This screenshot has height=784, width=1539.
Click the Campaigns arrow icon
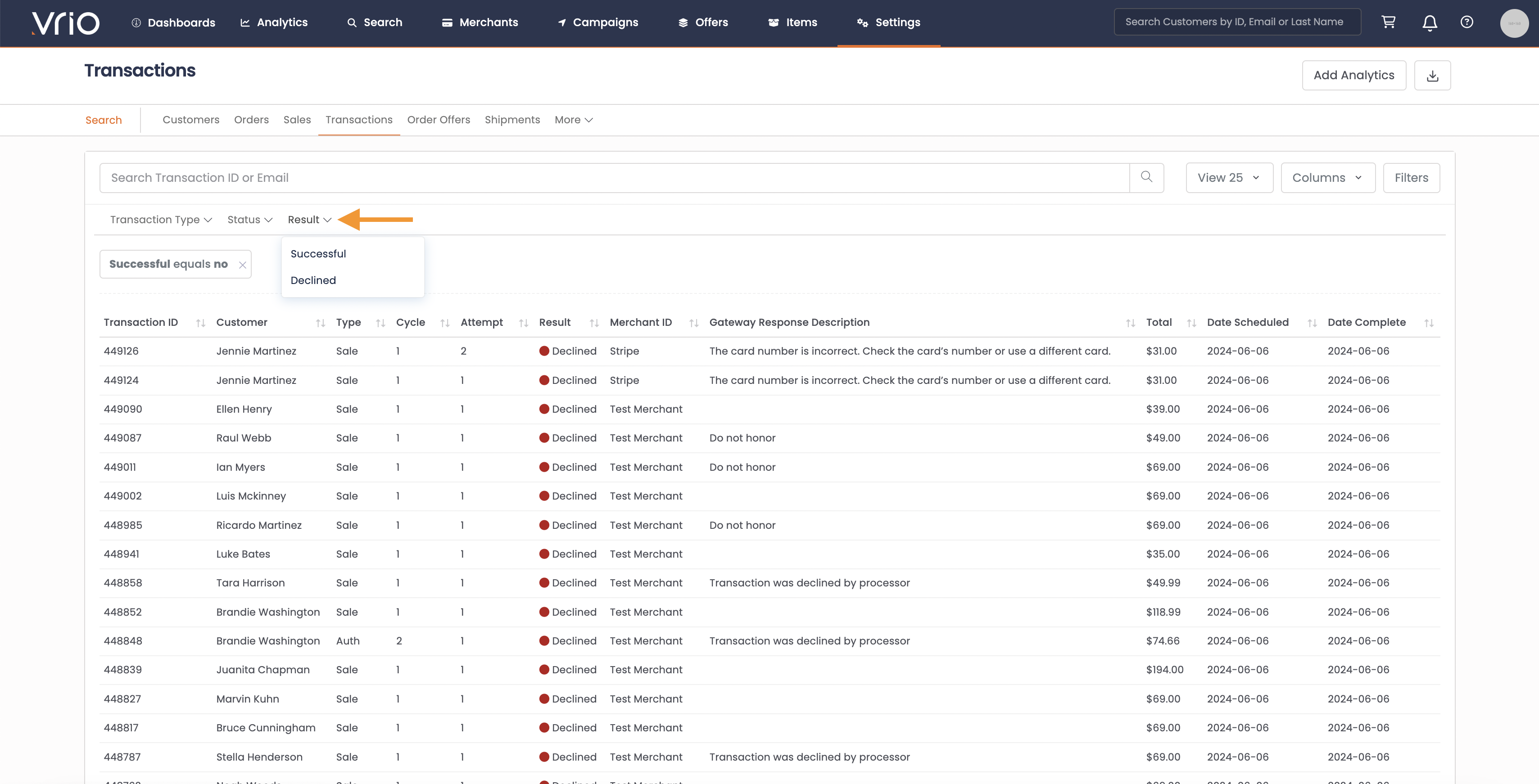point(561,23)
